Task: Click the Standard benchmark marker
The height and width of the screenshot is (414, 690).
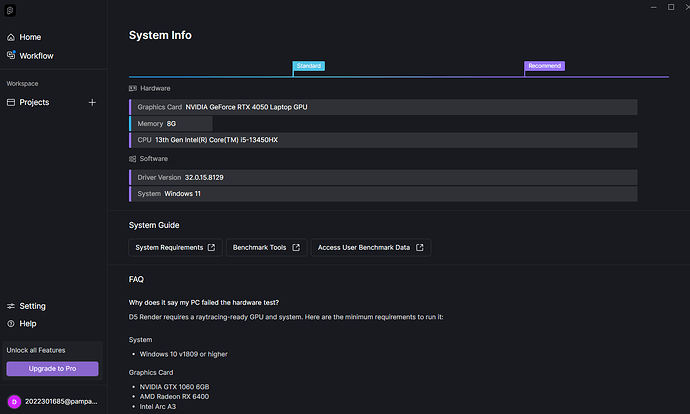Action: (x=308, y=66)
